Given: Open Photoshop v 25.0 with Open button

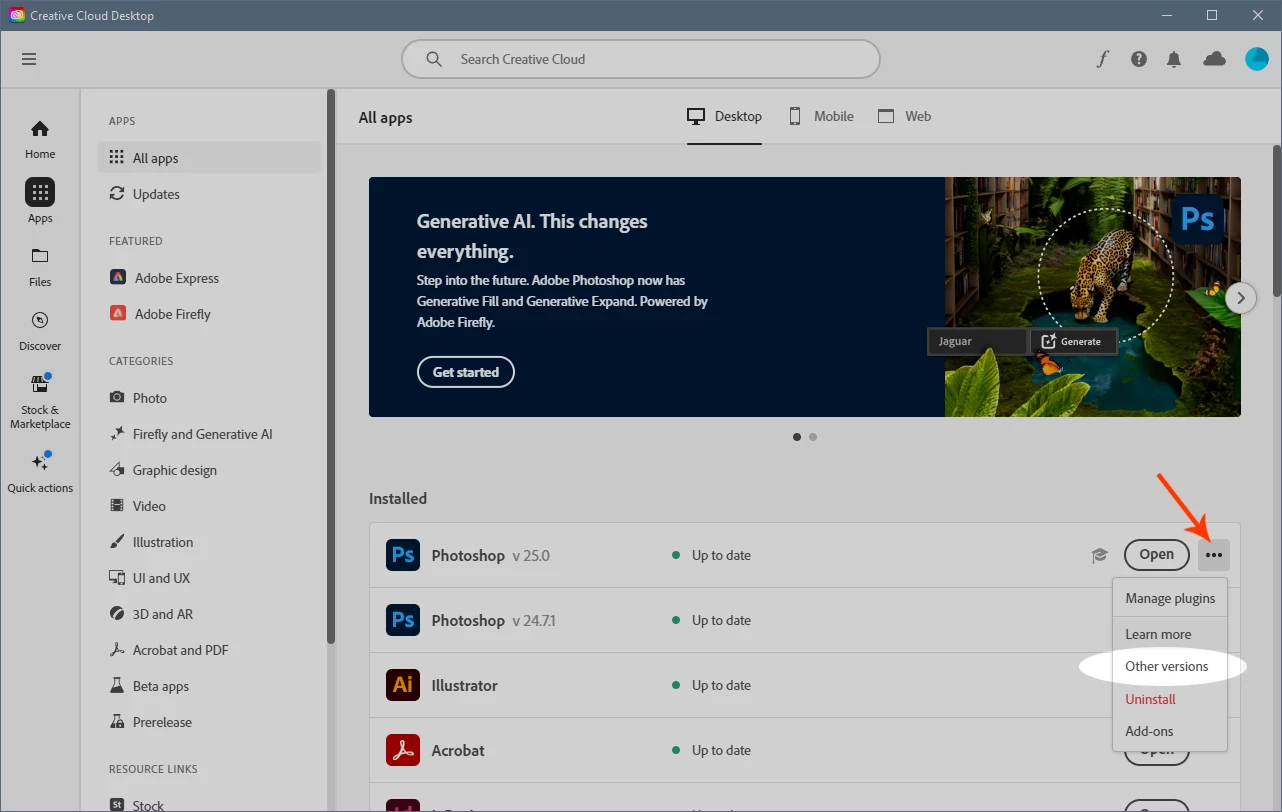Looking at the screenshot, I should pos(1156,554).
